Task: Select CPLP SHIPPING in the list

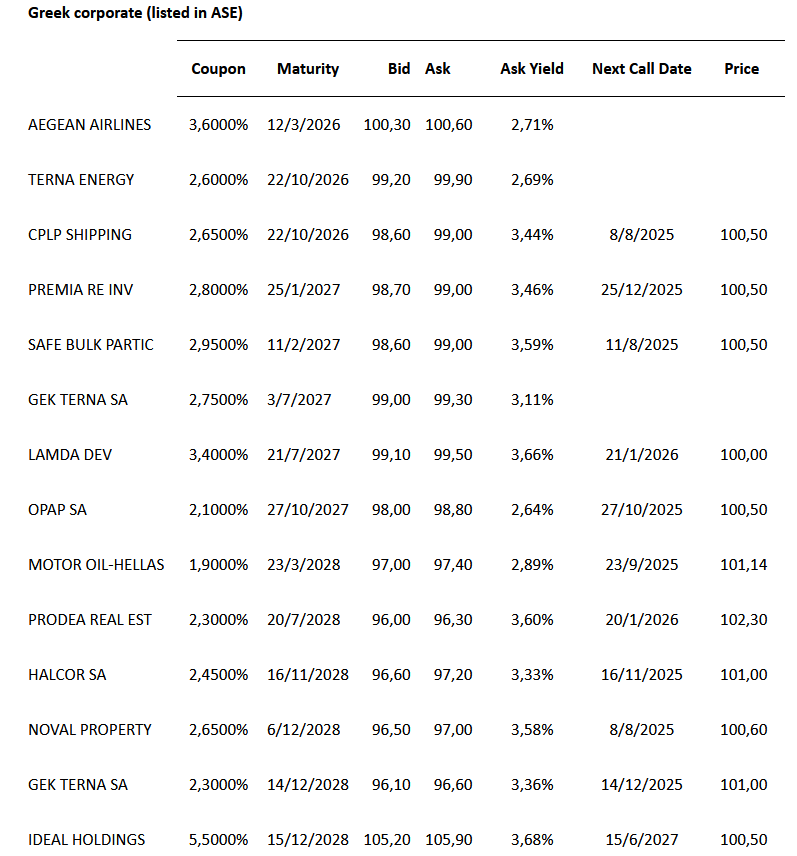Action: (x=80, y=235)
